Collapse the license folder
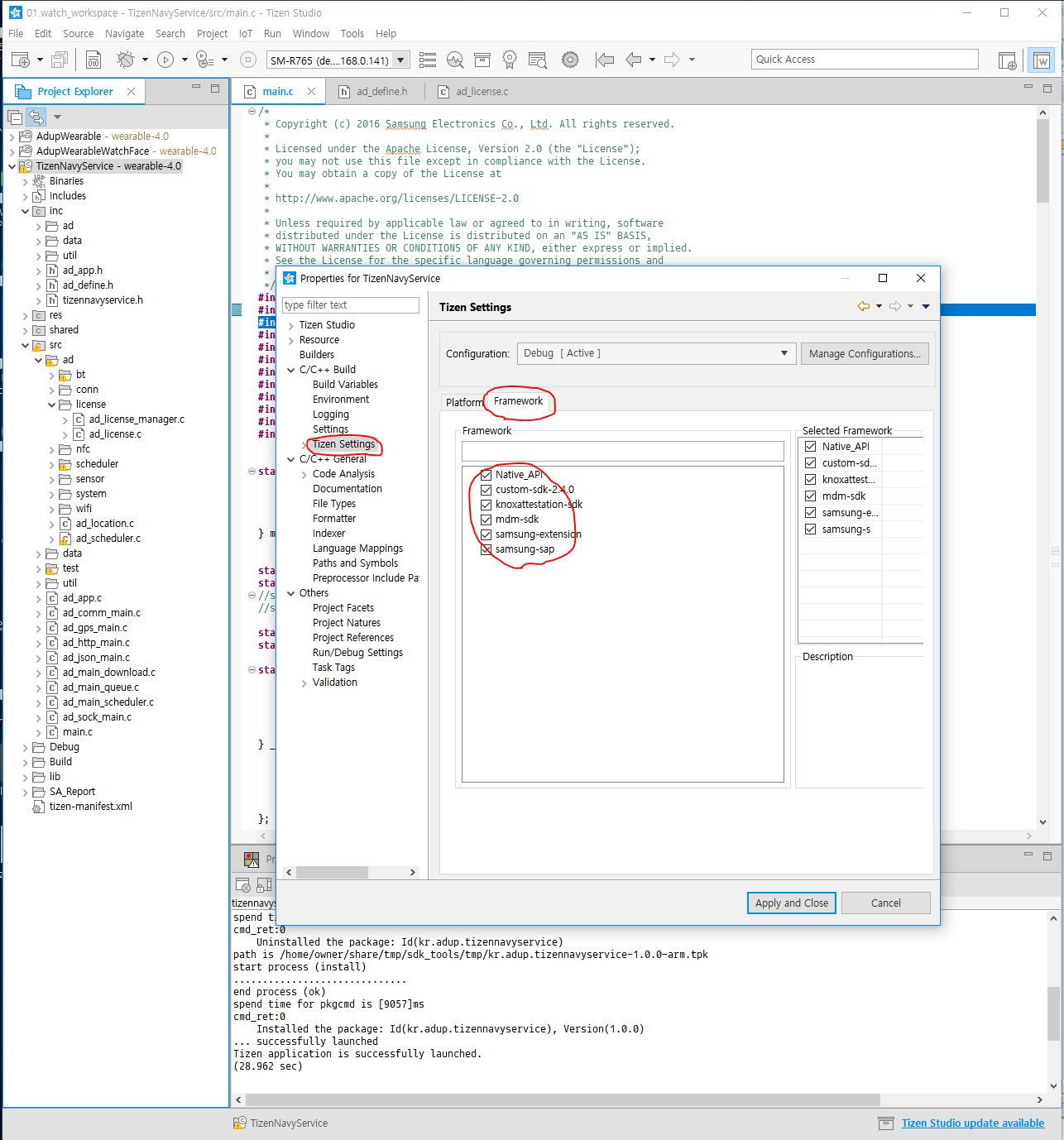1064x1140 pixels. pyautogui.click(x=51, y=405)
